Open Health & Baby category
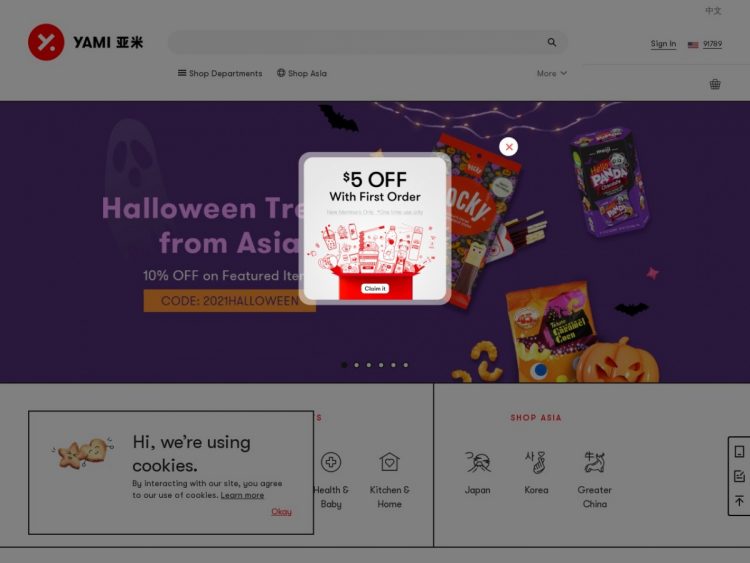Screen dimensions: 750x563 pyautogui.click(x=331, y=480)
